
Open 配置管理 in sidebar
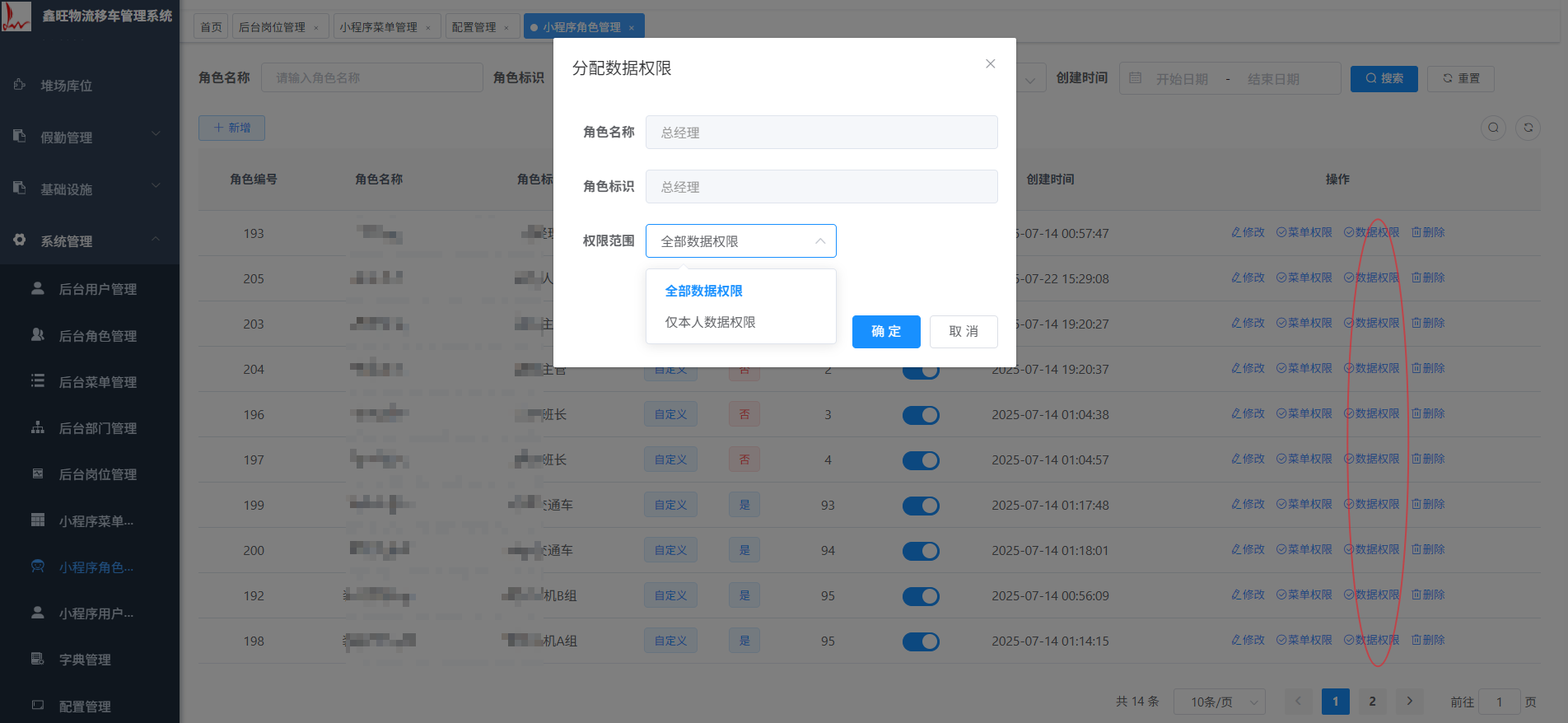pyautogui.click(x=90, y=707)
